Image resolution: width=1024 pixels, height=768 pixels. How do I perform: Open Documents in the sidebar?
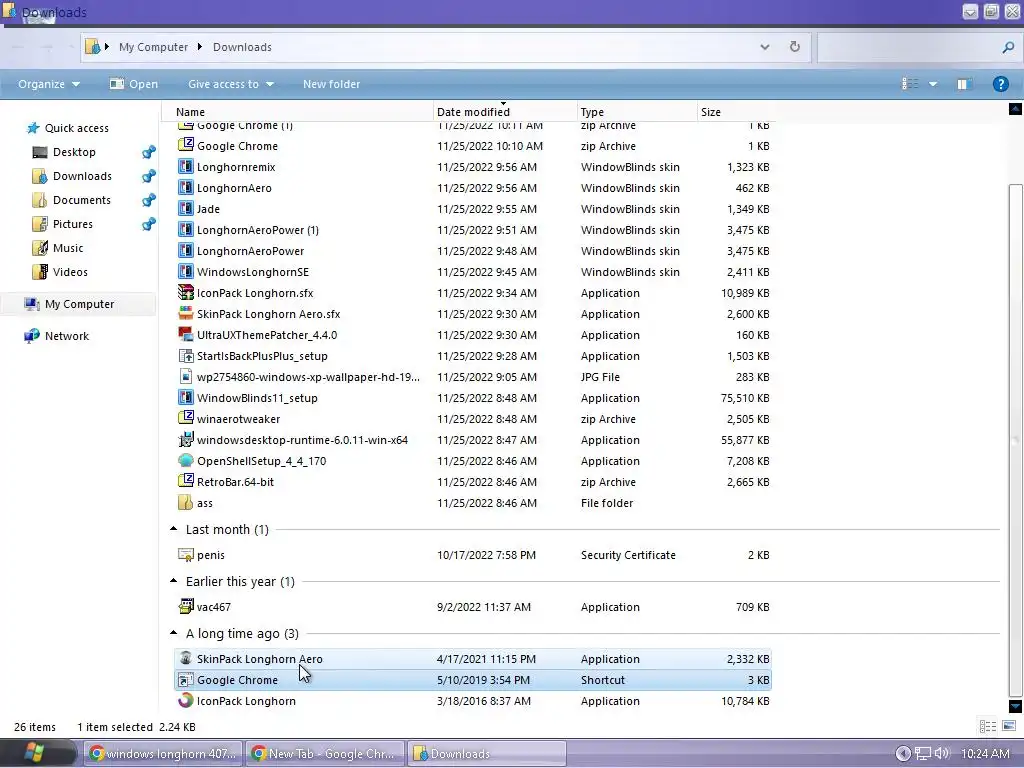pyautogui.click(x=82, y=200)
